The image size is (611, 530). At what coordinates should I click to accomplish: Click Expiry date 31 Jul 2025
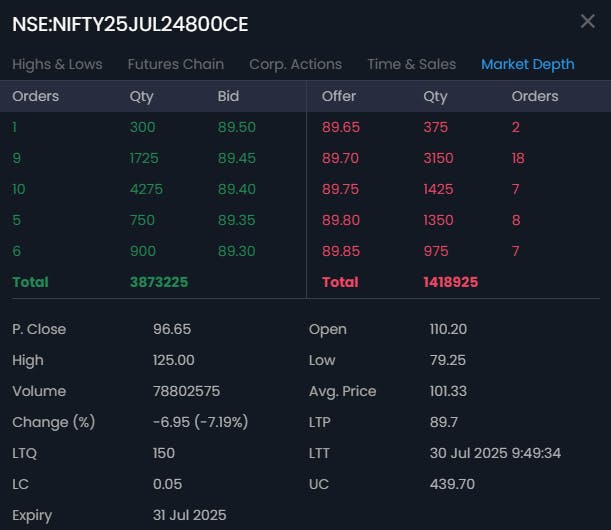tap(190, 515)
